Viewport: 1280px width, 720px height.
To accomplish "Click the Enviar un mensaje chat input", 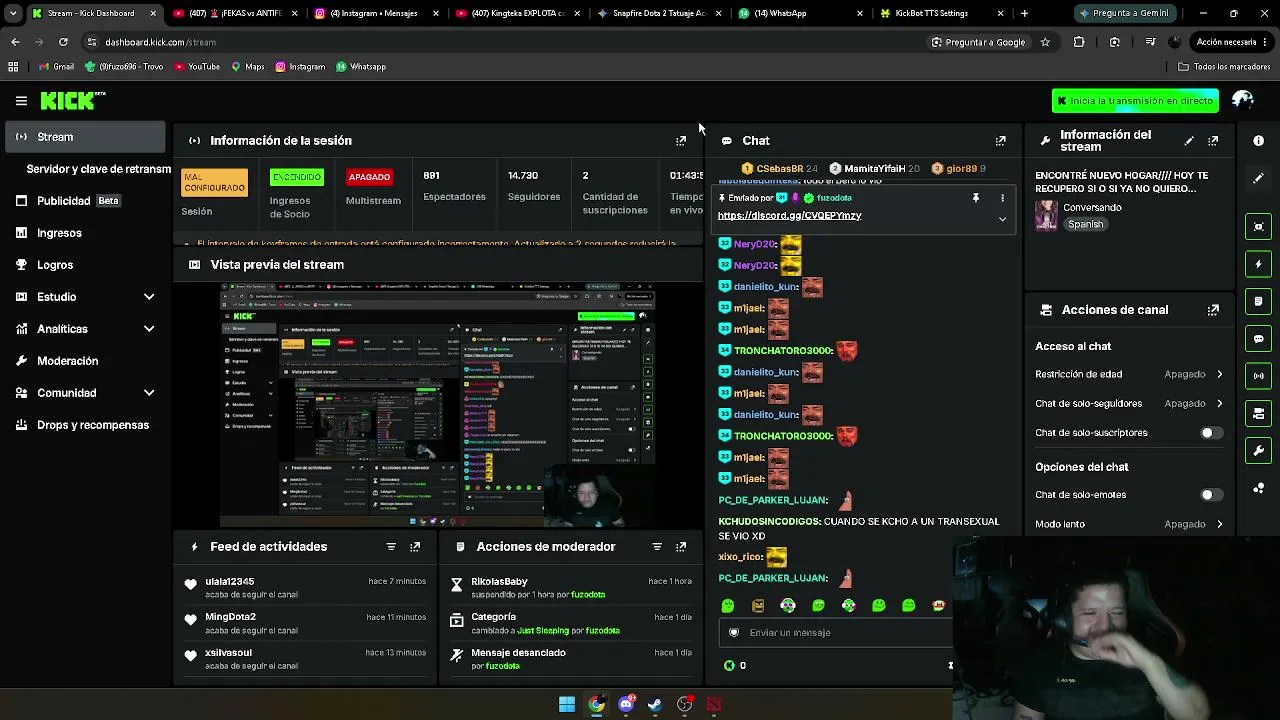I will click(835, 633).
